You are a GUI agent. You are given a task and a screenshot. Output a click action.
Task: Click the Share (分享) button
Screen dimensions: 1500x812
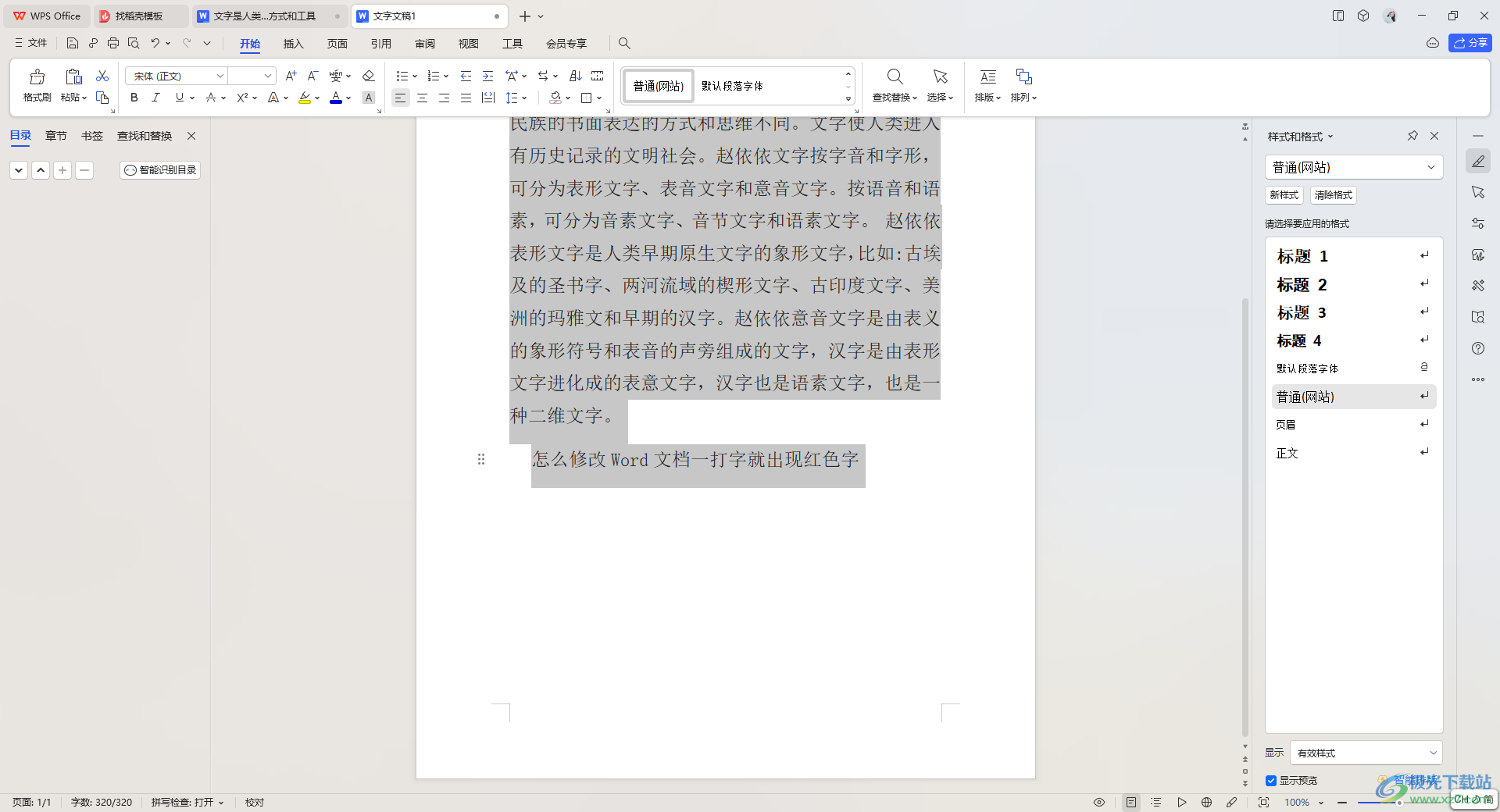1470,43
